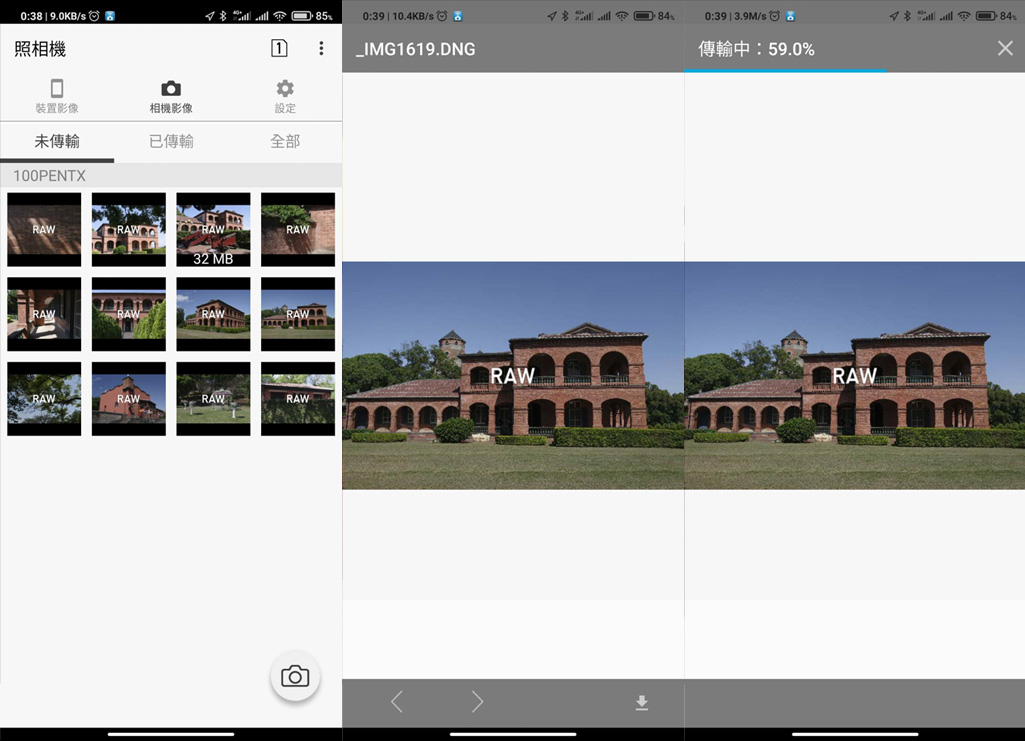This screenshot has height=741, width=1025.
Task: Select the last thumbnail in the bottom row
Action: tap(298, 399)
